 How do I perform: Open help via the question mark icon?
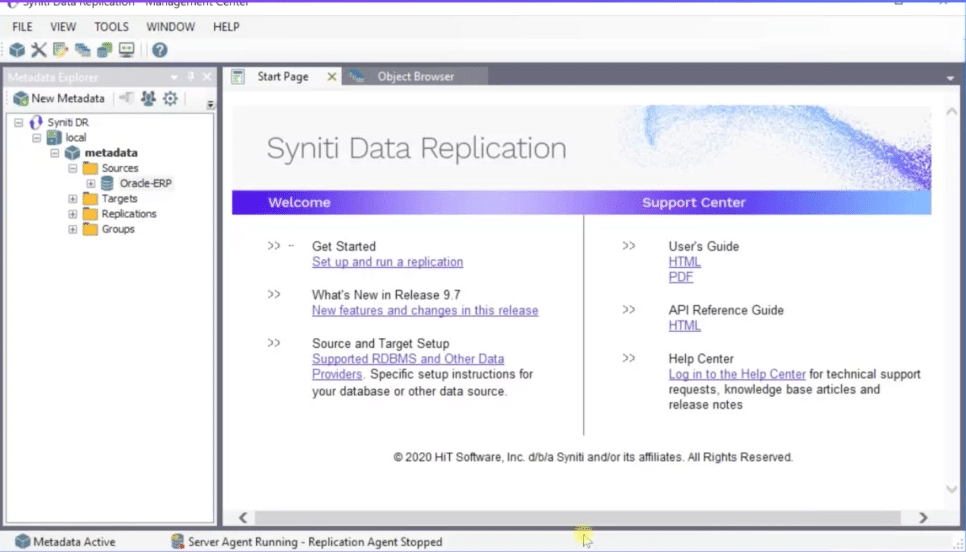click(x=160, y=50)
